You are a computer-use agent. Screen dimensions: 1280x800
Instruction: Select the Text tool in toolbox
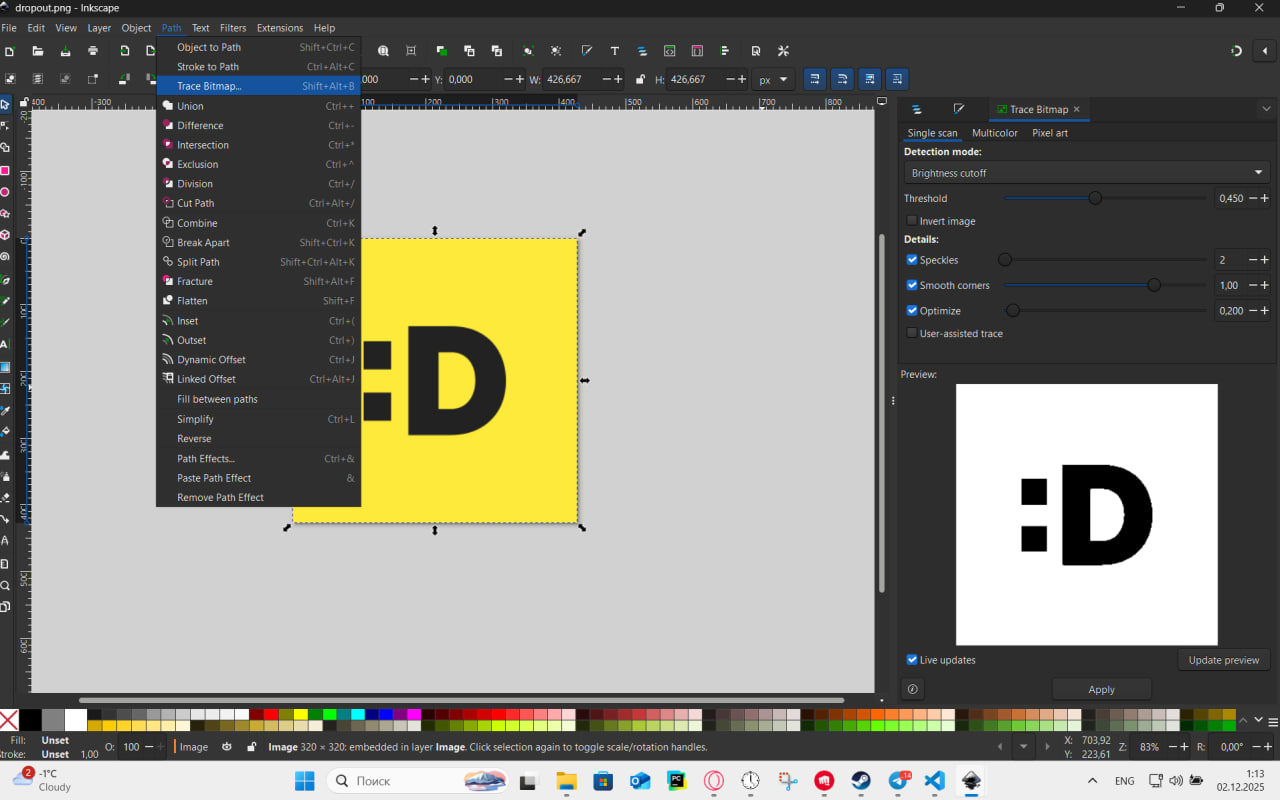(5, 344)
